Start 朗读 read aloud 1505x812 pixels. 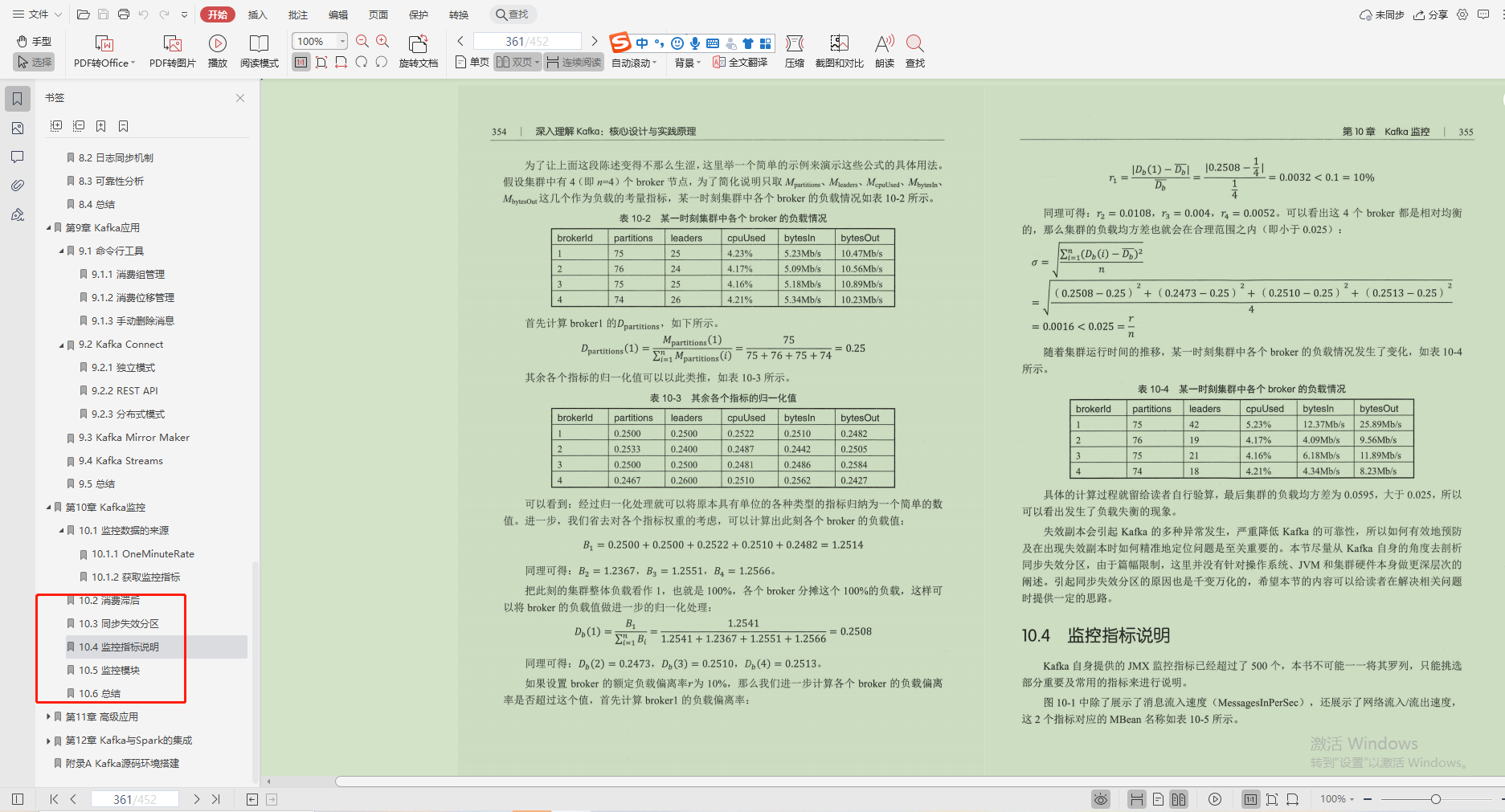[885, 51]
